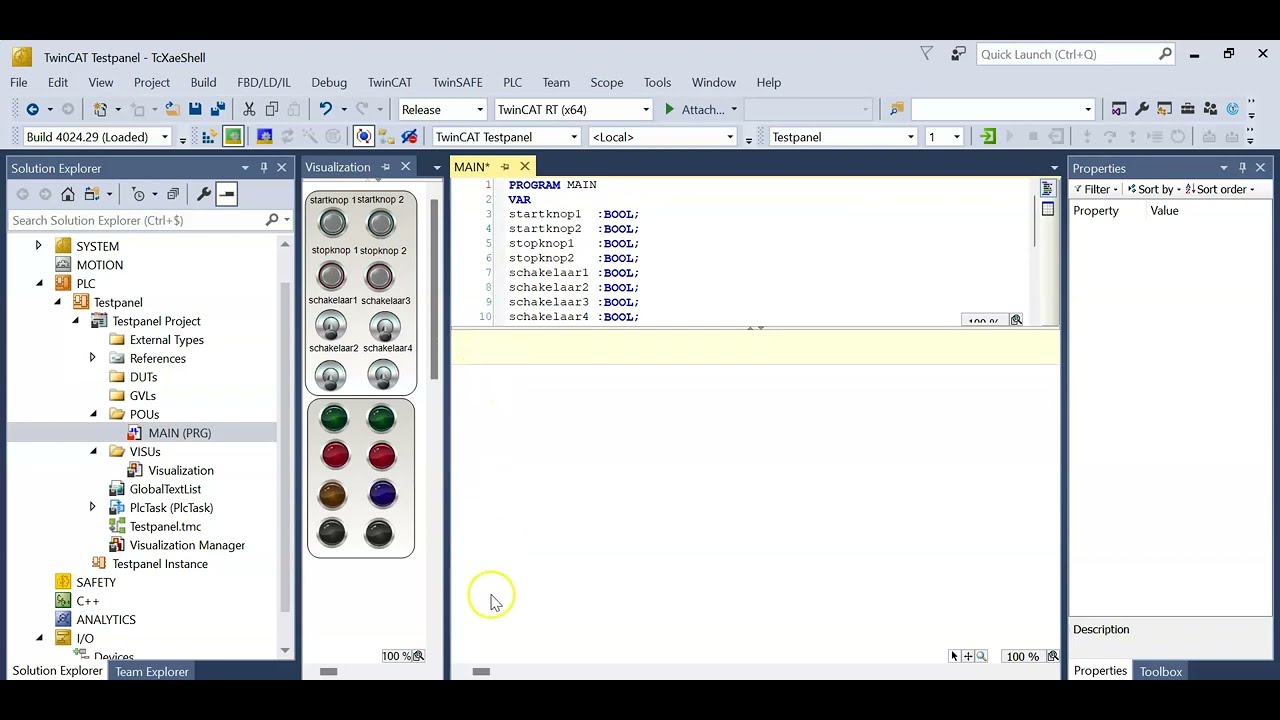Push the stopknop 2 button

pos(380,275)
